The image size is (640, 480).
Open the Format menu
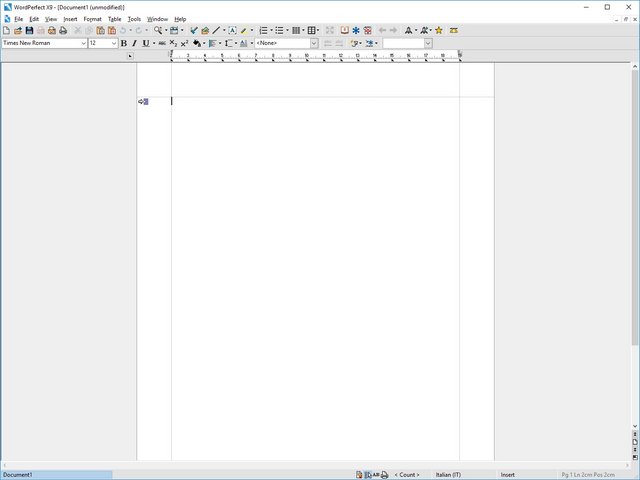pyautogui.click(x=92, y=19)
